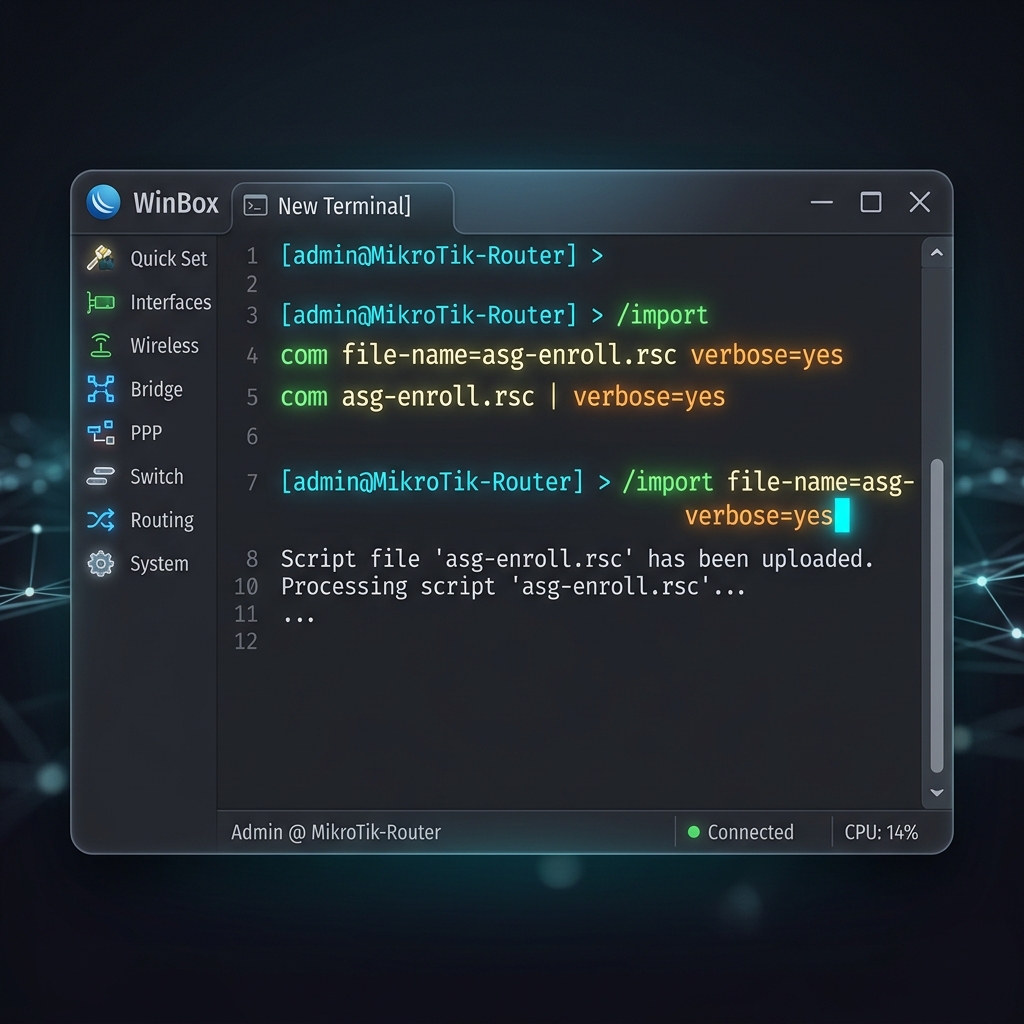Open the Interfaces menu label
1024x1024 pixels.
pyautogui.click(x=170, y=302)
